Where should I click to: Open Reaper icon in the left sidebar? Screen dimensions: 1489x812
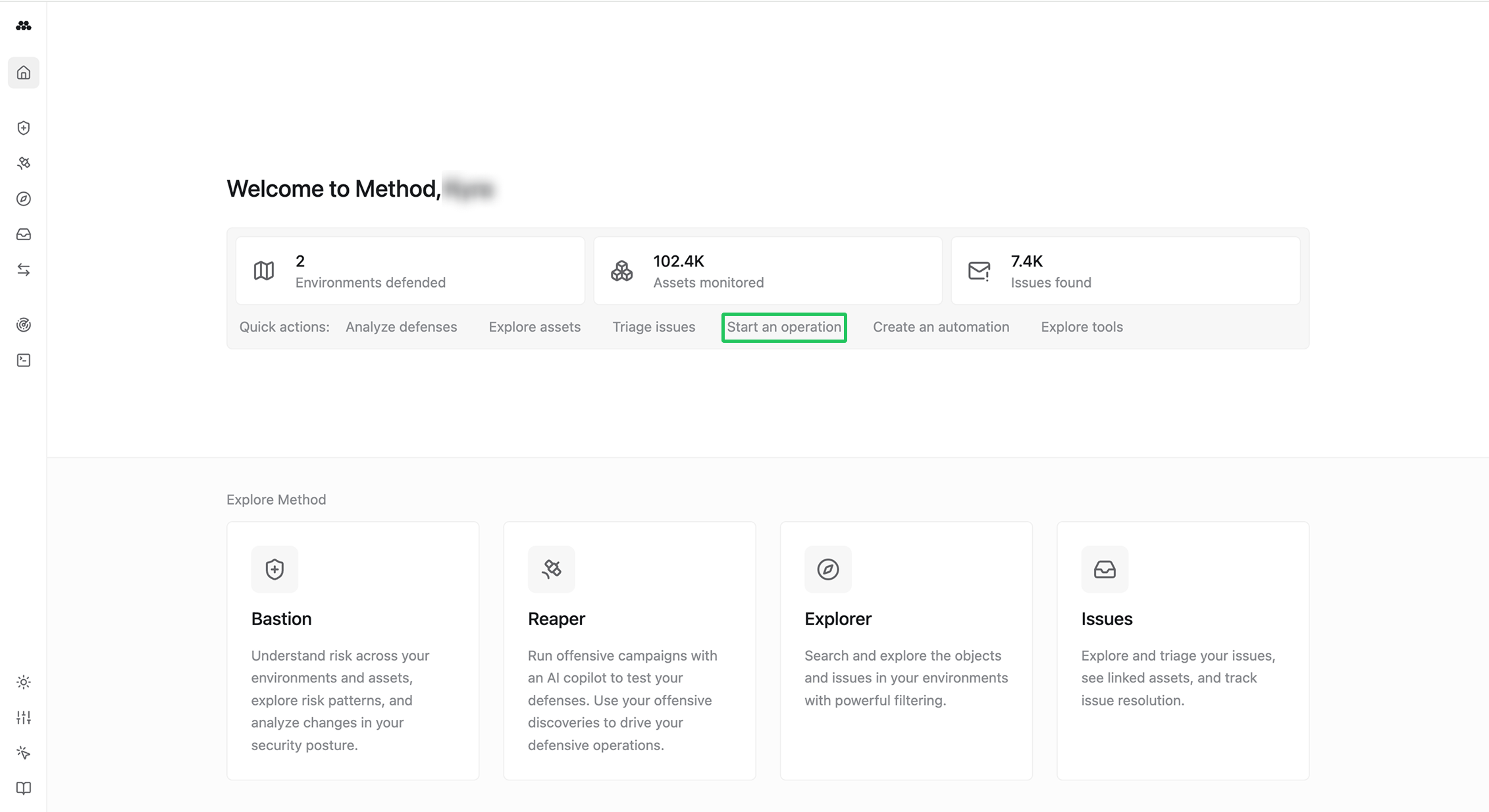(x=24, y=163)
